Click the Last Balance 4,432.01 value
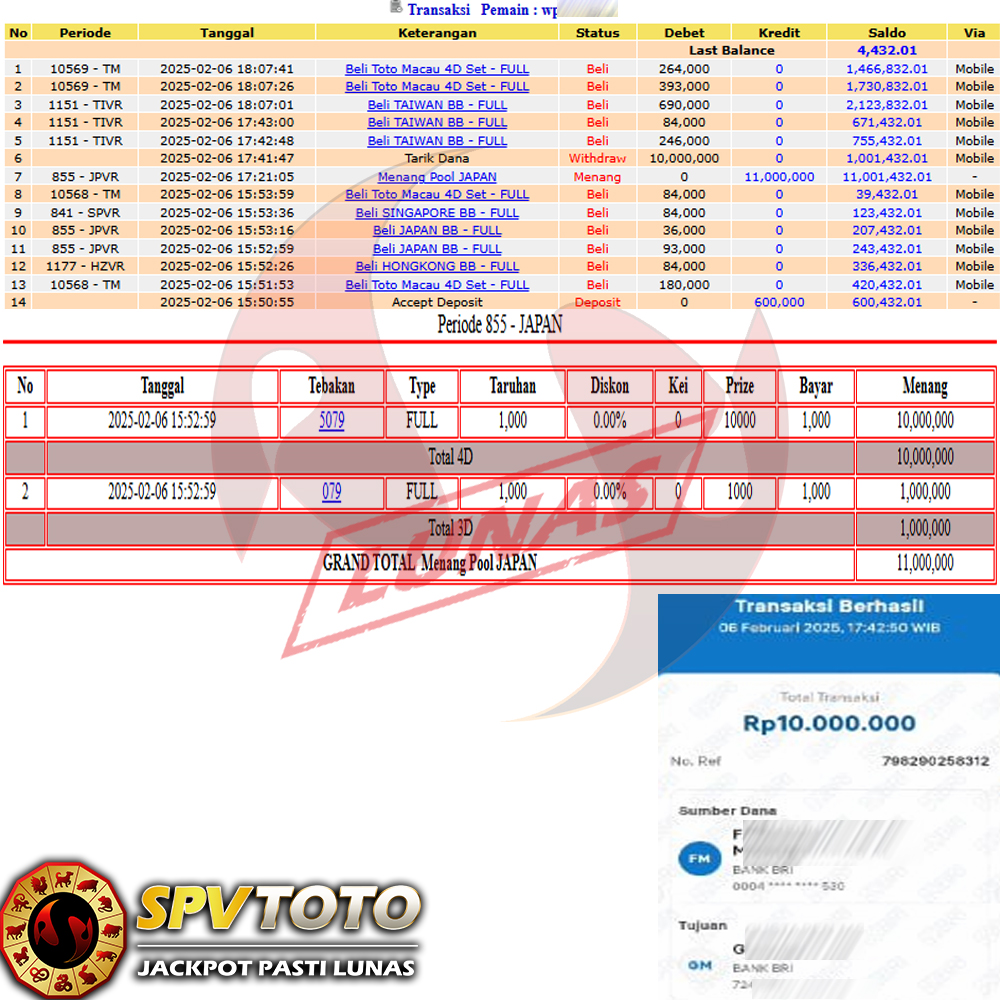The image size is (1000, 1000). (x=886, y=50)
